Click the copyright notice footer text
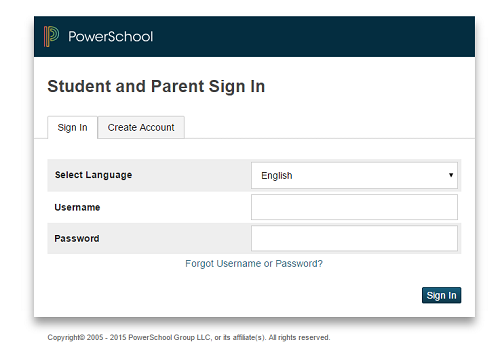Viewport: 500px width, 363px height. (x=189, y=337)
